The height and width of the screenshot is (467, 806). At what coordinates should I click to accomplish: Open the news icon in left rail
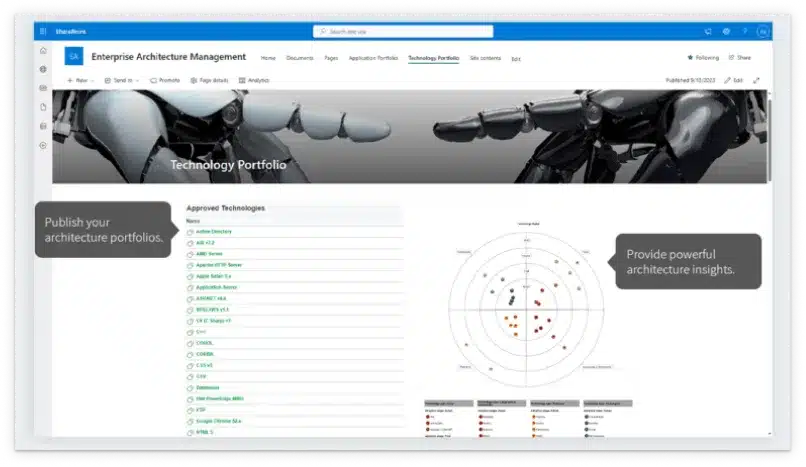pyautogui.click(x=43, y=88)
